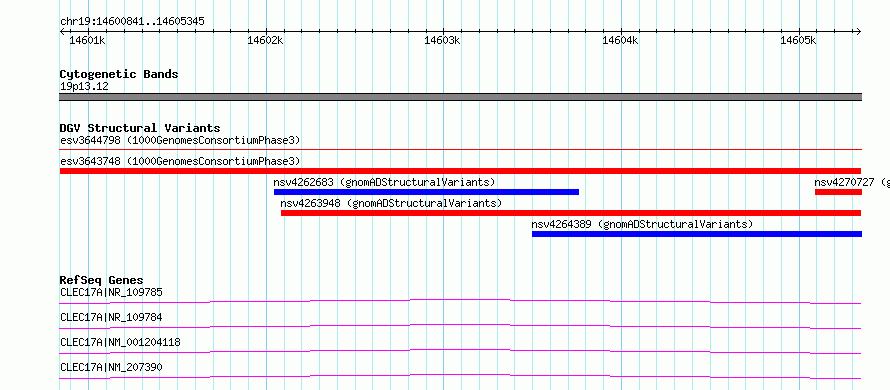Click the CLEC17A|NM_207390 magenta gene line

tap(461, 376)
